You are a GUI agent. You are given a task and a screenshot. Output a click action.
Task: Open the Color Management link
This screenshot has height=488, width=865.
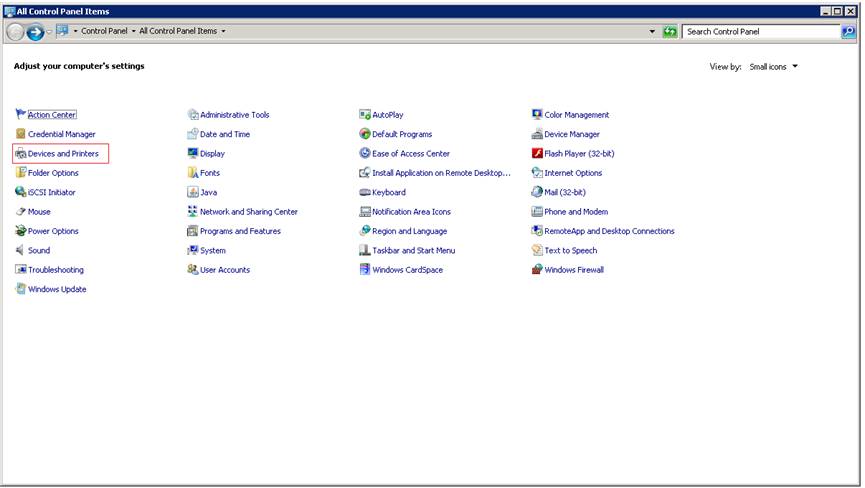tap(576, 115)
